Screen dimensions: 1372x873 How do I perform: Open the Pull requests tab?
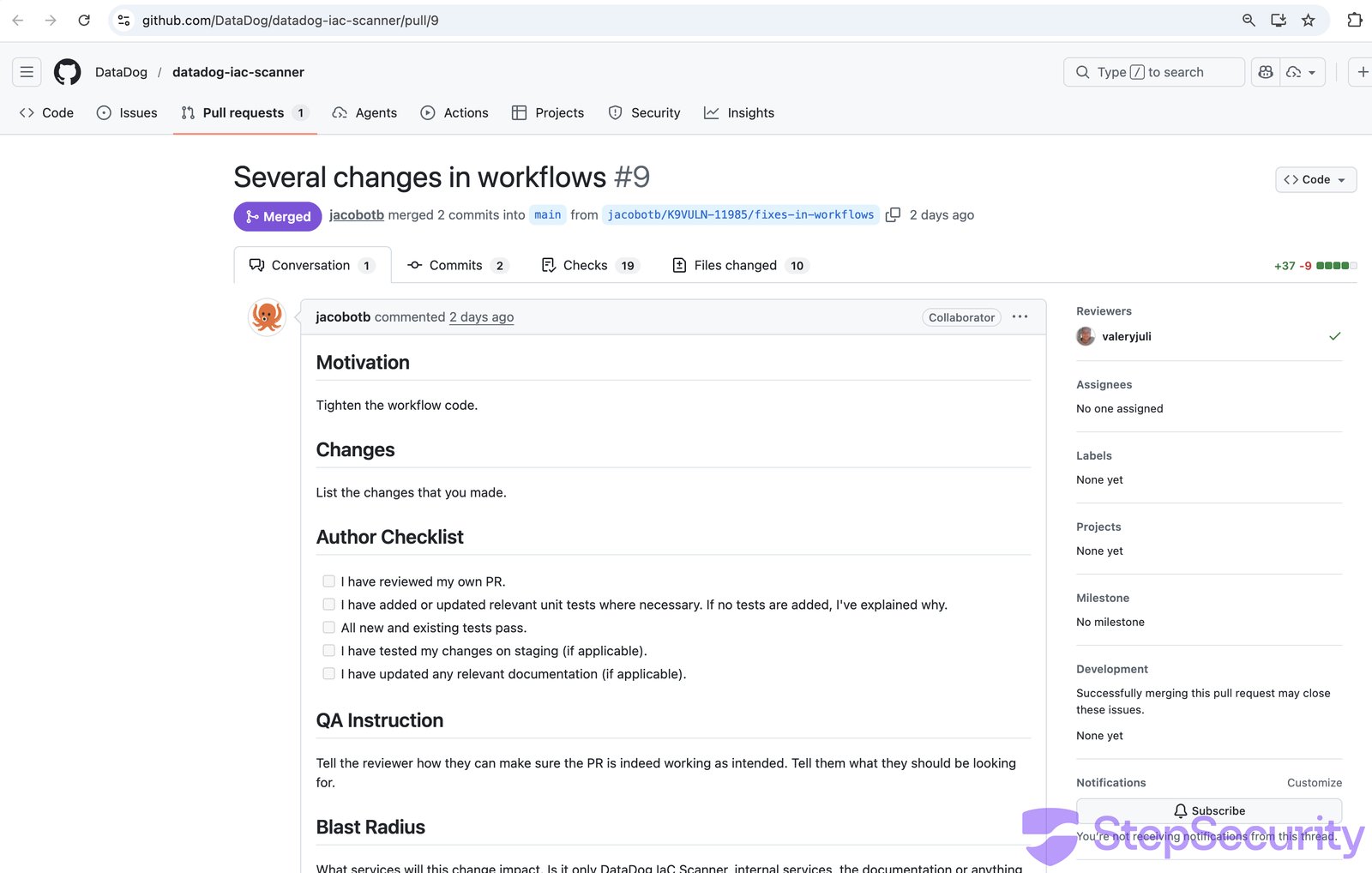(244, 112)
